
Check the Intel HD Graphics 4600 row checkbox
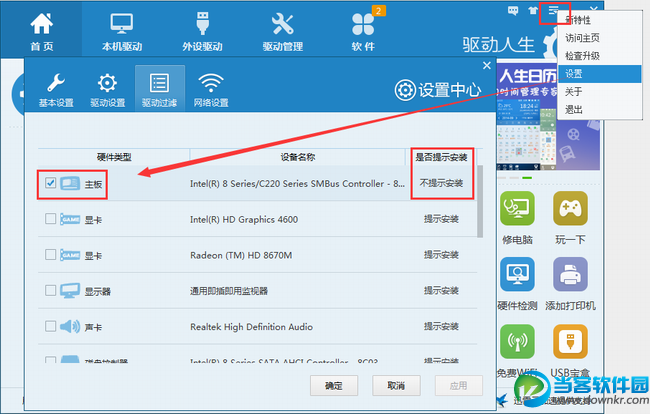pos(50,218)
